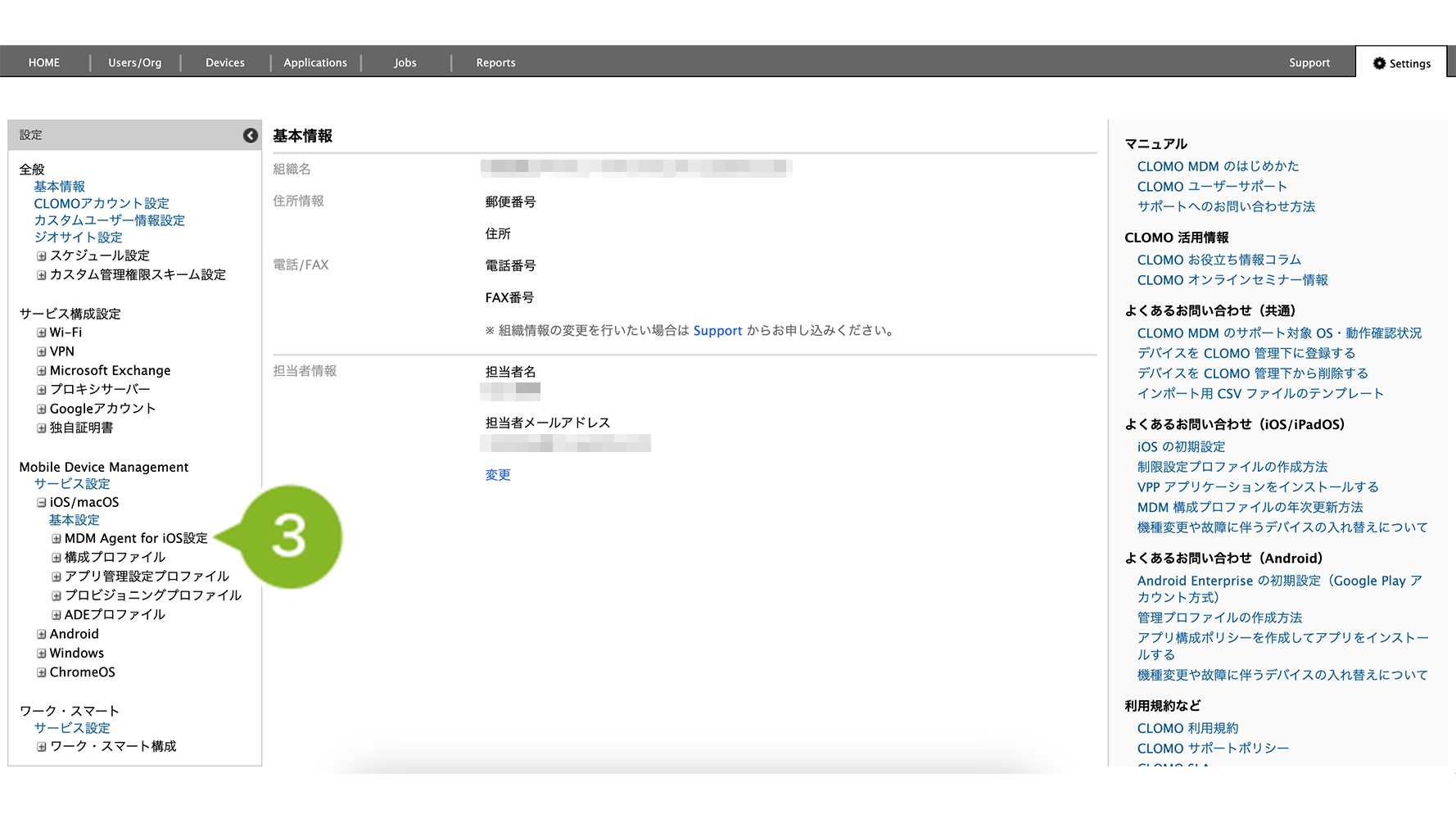The width and height of the screenshot is (1456, 819).
Task: Click the 変更 link
Action: [498, 475]
